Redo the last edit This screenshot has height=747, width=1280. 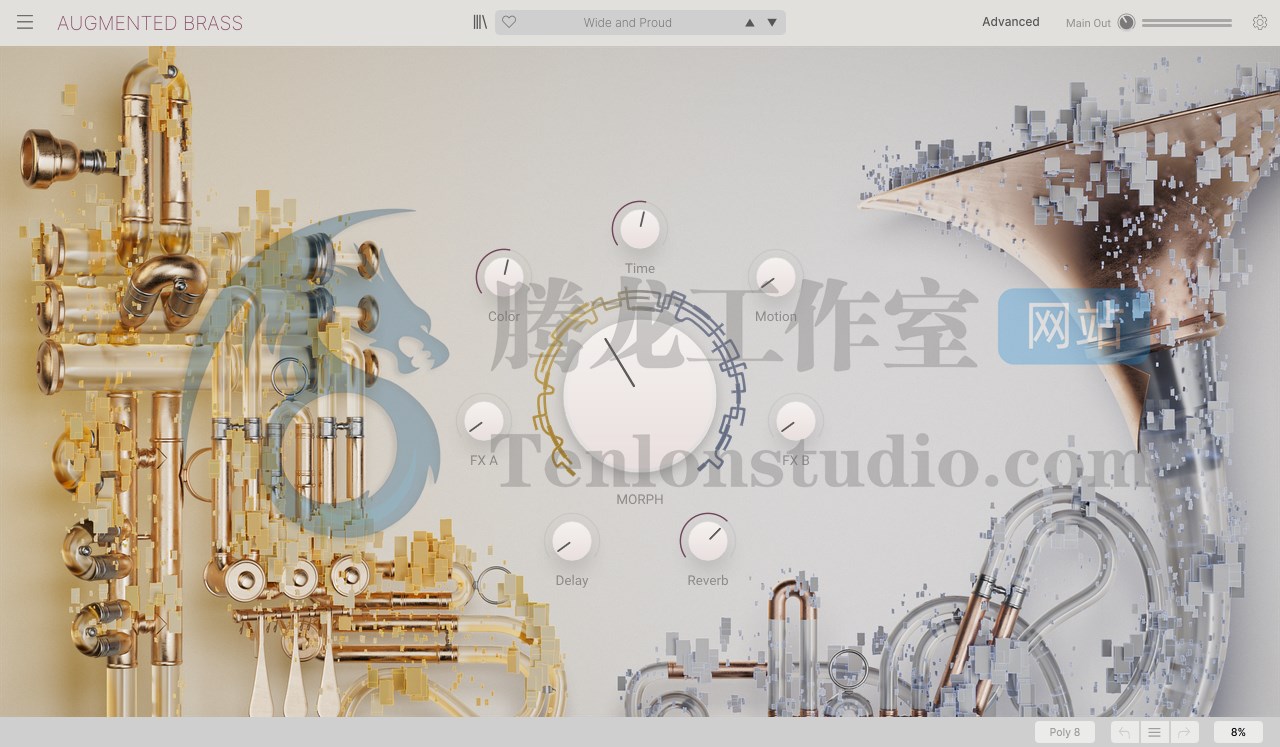[x=1184, y=732]
